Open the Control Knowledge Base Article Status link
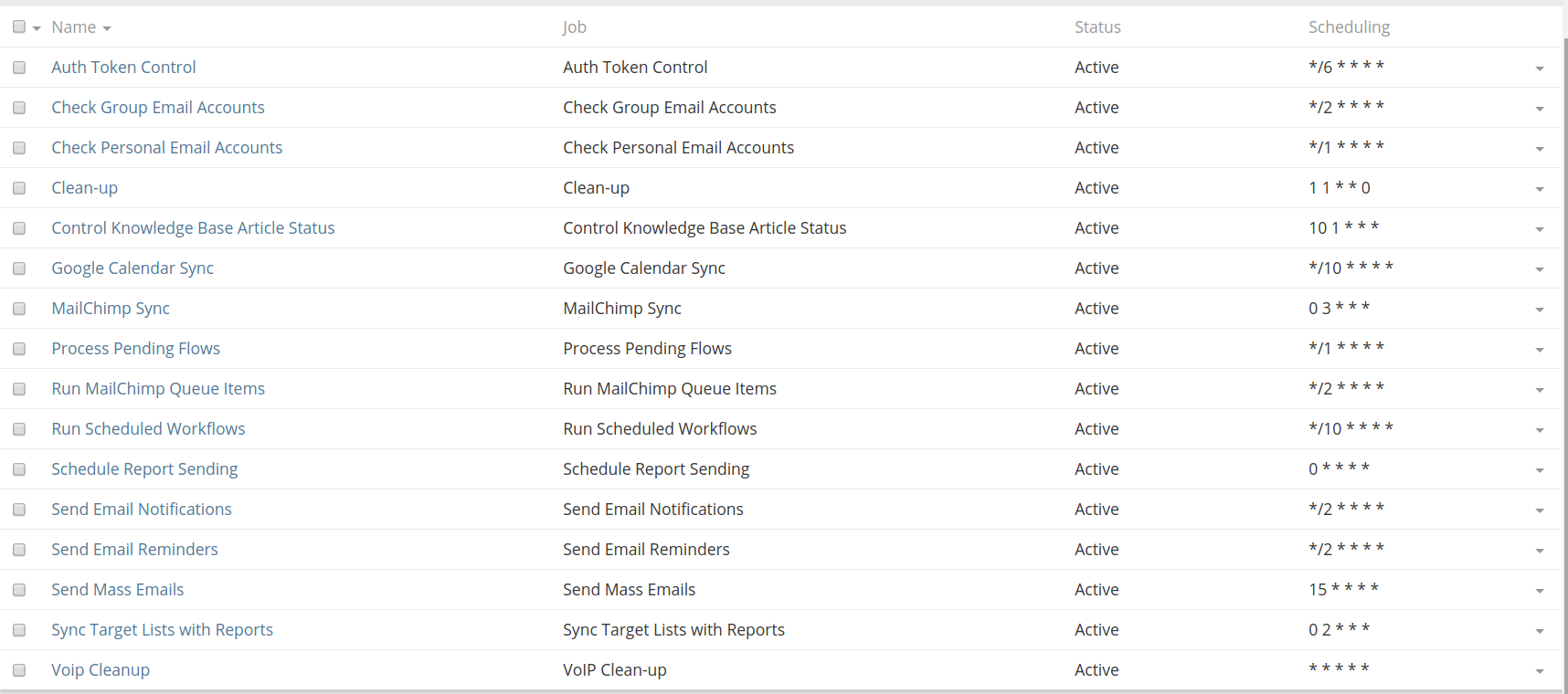Viewport: 1568px width, 694px height. click(x=193, y=228)
